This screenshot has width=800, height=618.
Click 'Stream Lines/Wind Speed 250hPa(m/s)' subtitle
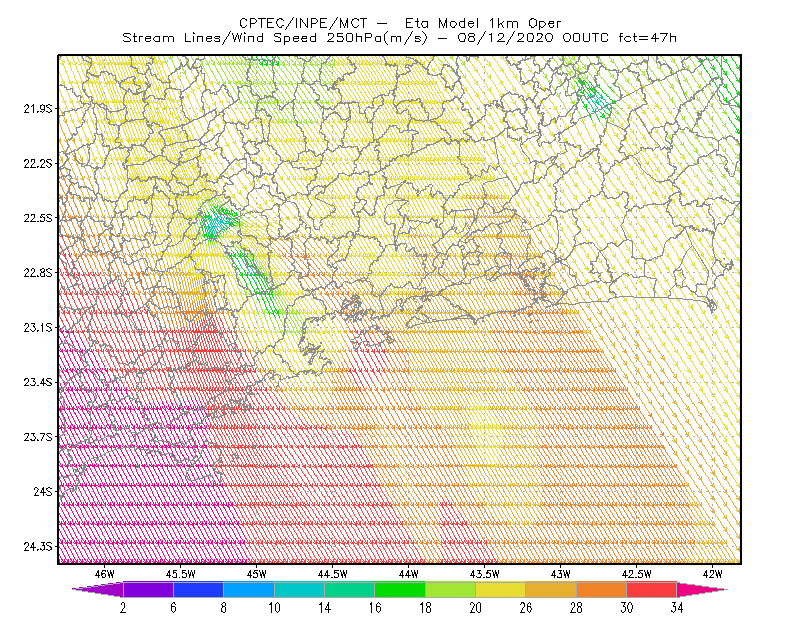(274, 38)
